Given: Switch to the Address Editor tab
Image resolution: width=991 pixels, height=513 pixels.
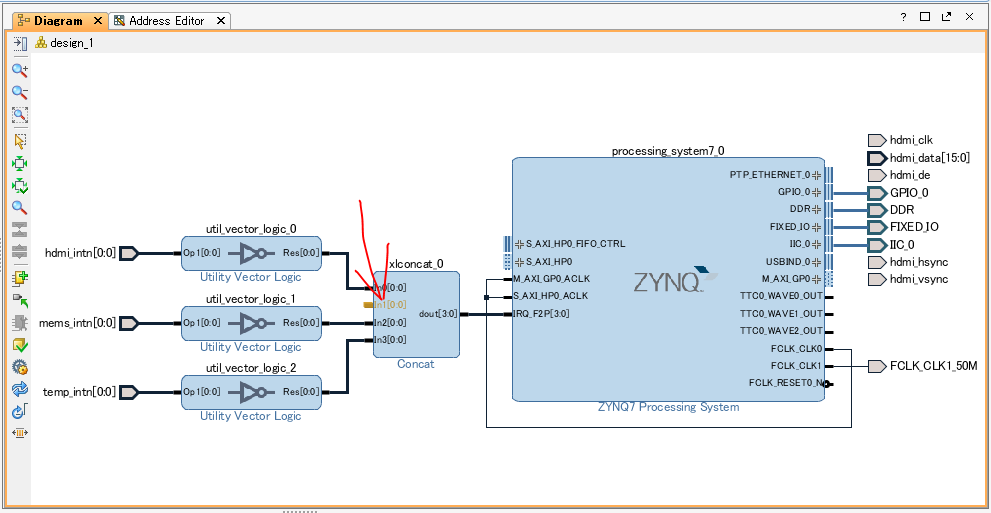Looking at the screenshot, I should point(166,20).
